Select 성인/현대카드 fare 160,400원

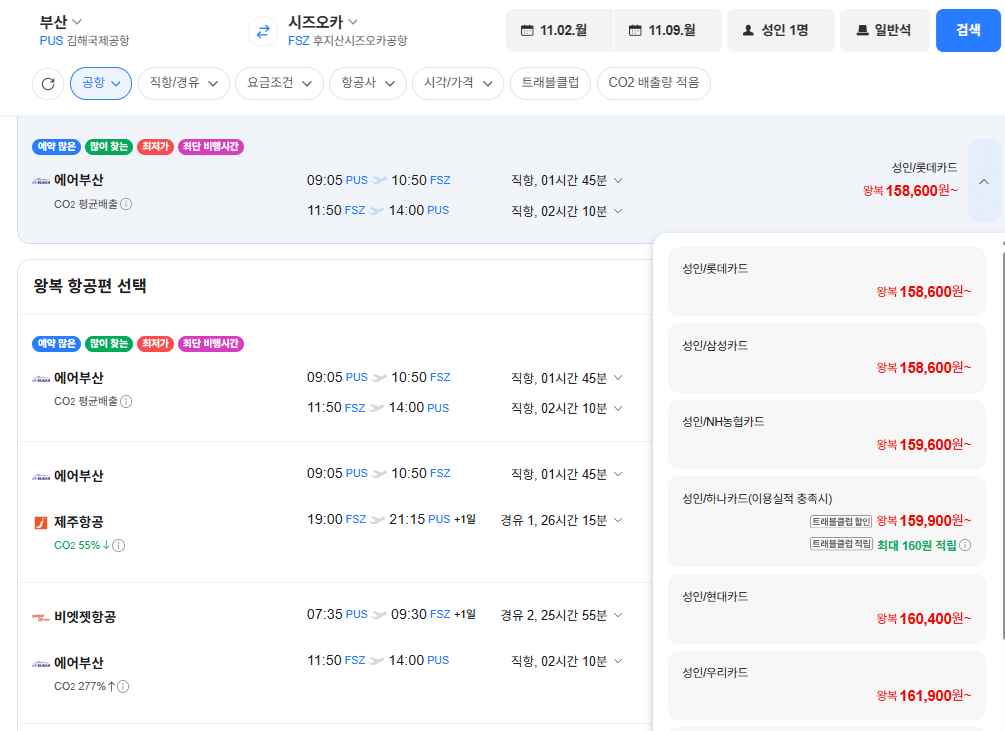(826, 609)
